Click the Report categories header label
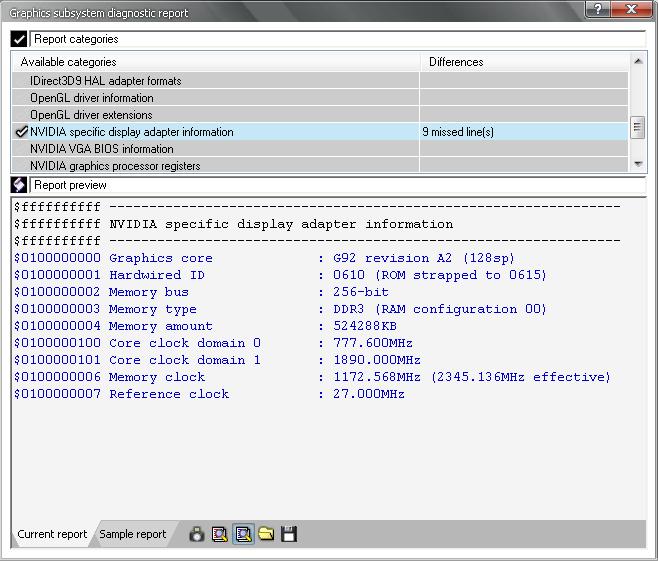Image resolution: width=658 pixels, height=561 pixels. (x=76, y=39)
